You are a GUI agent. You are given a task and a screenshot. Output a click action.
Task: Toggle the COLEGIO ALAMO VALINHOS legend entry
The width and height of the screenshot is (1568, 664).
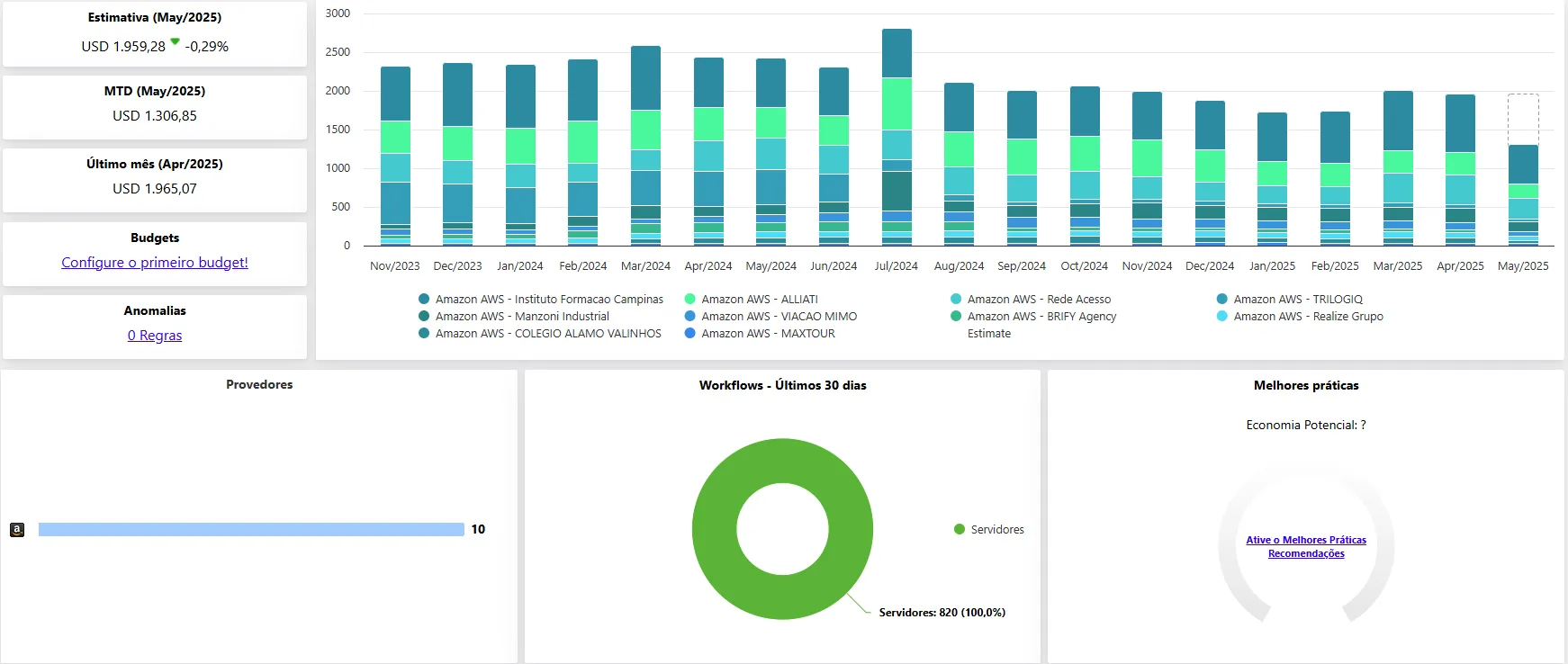(547, 333)
